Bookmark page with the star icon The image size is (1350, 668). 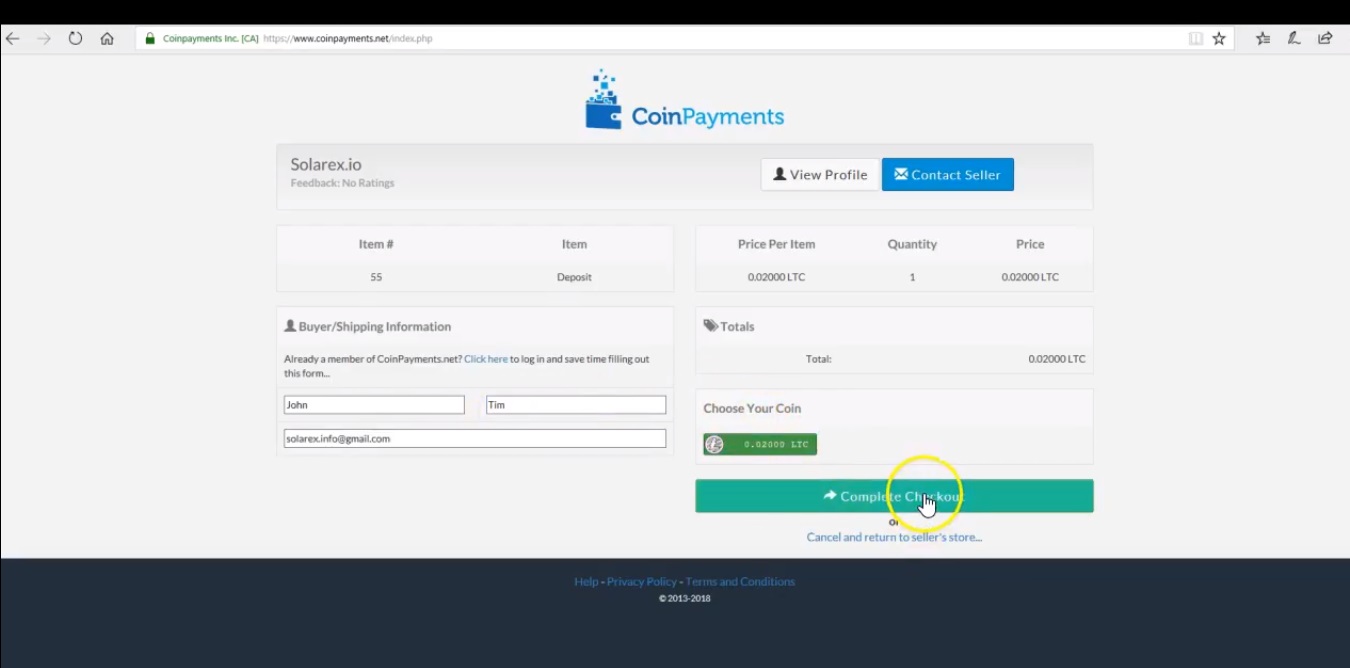[x=1219, y=39]
